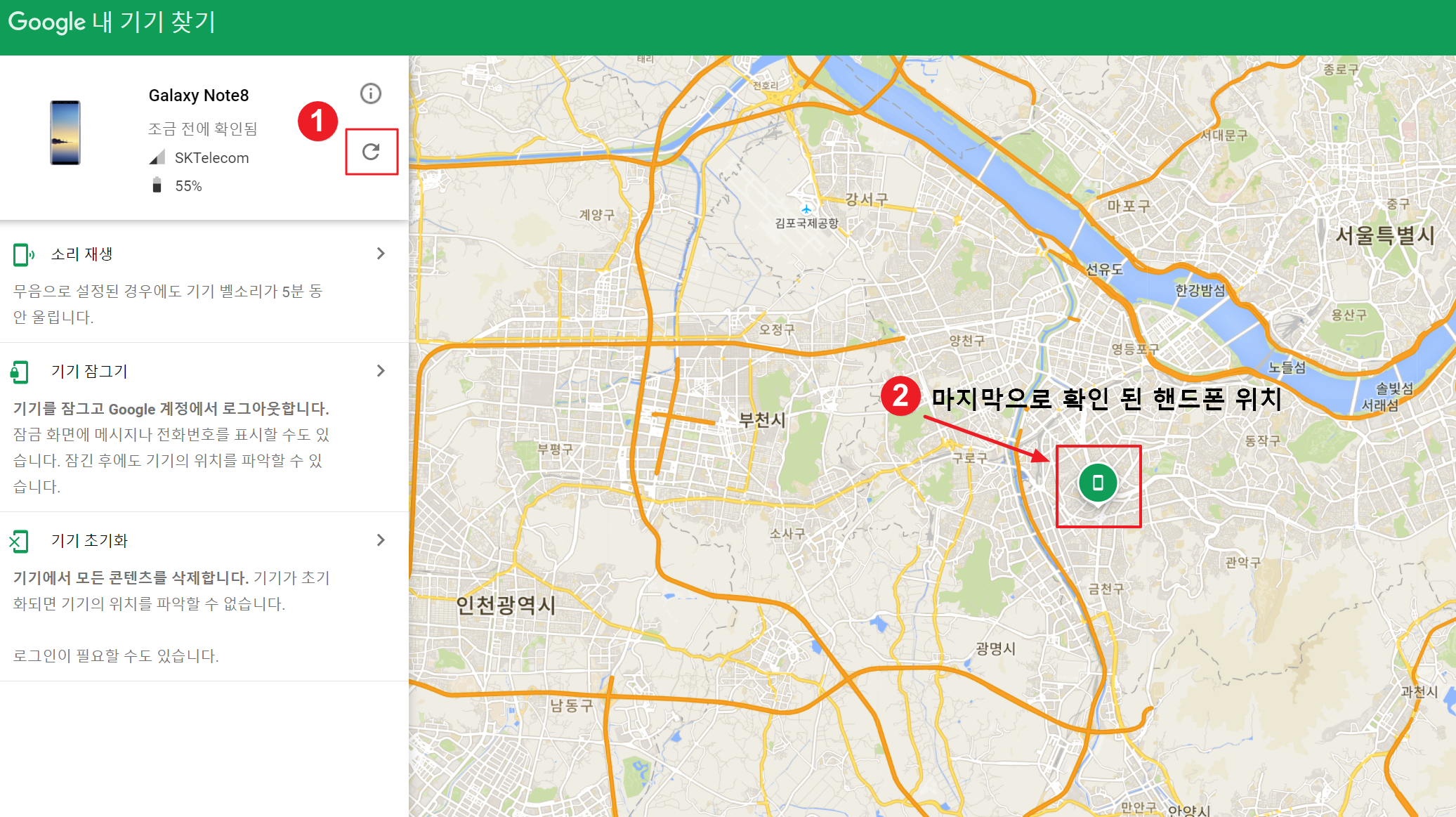The image size is (1456, 817).
Task: Open the device info icon
Action: click(x=371, y=93)
